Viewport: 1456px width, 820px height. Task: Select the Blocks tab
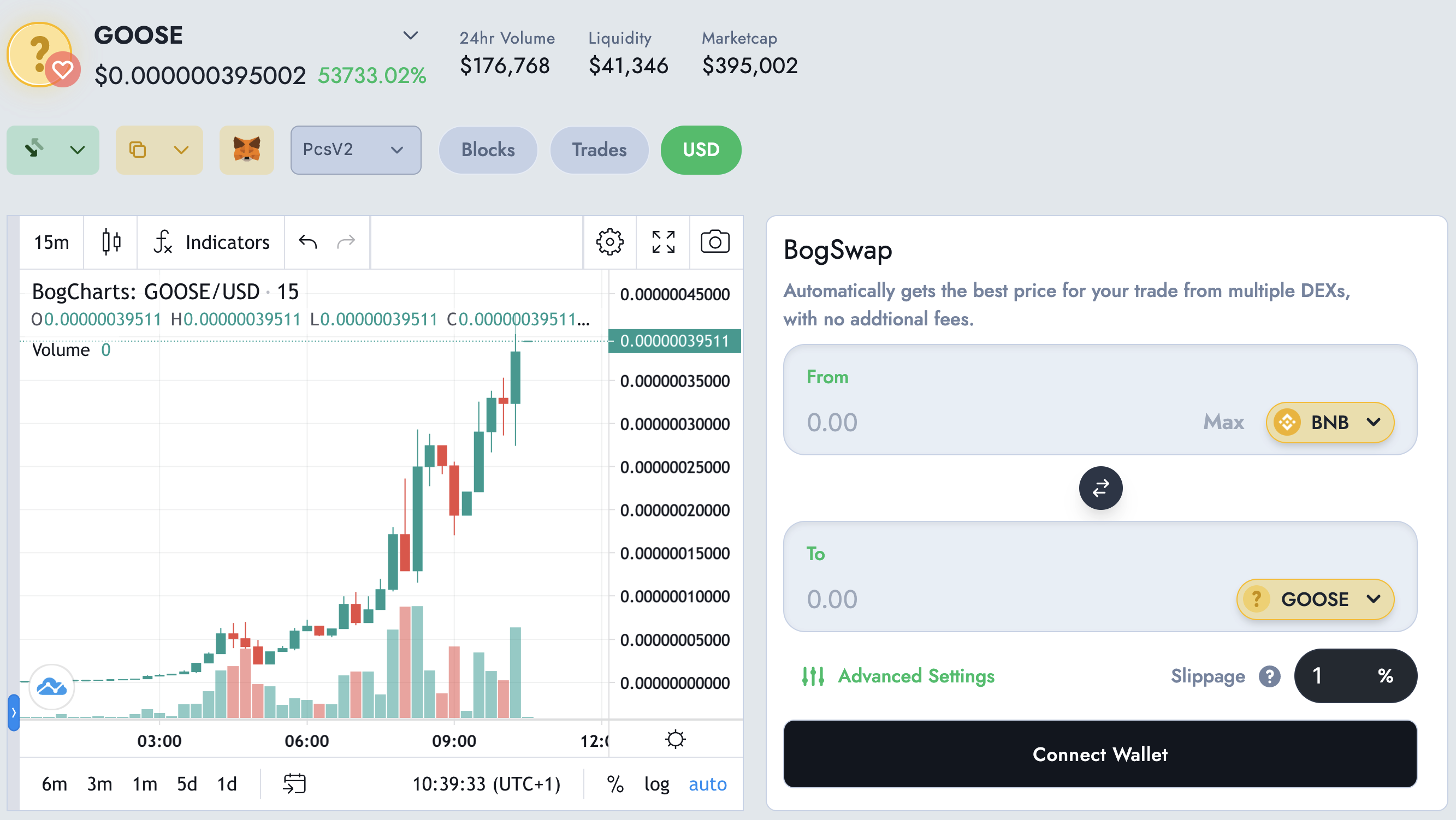pyautogui.click(x=488, y=150)
